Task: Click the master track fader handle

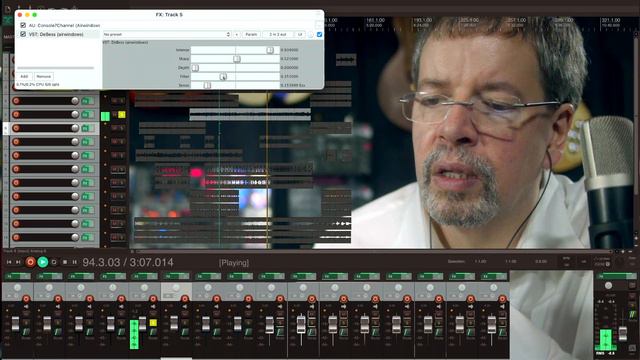Action: [x=623, y=333]
